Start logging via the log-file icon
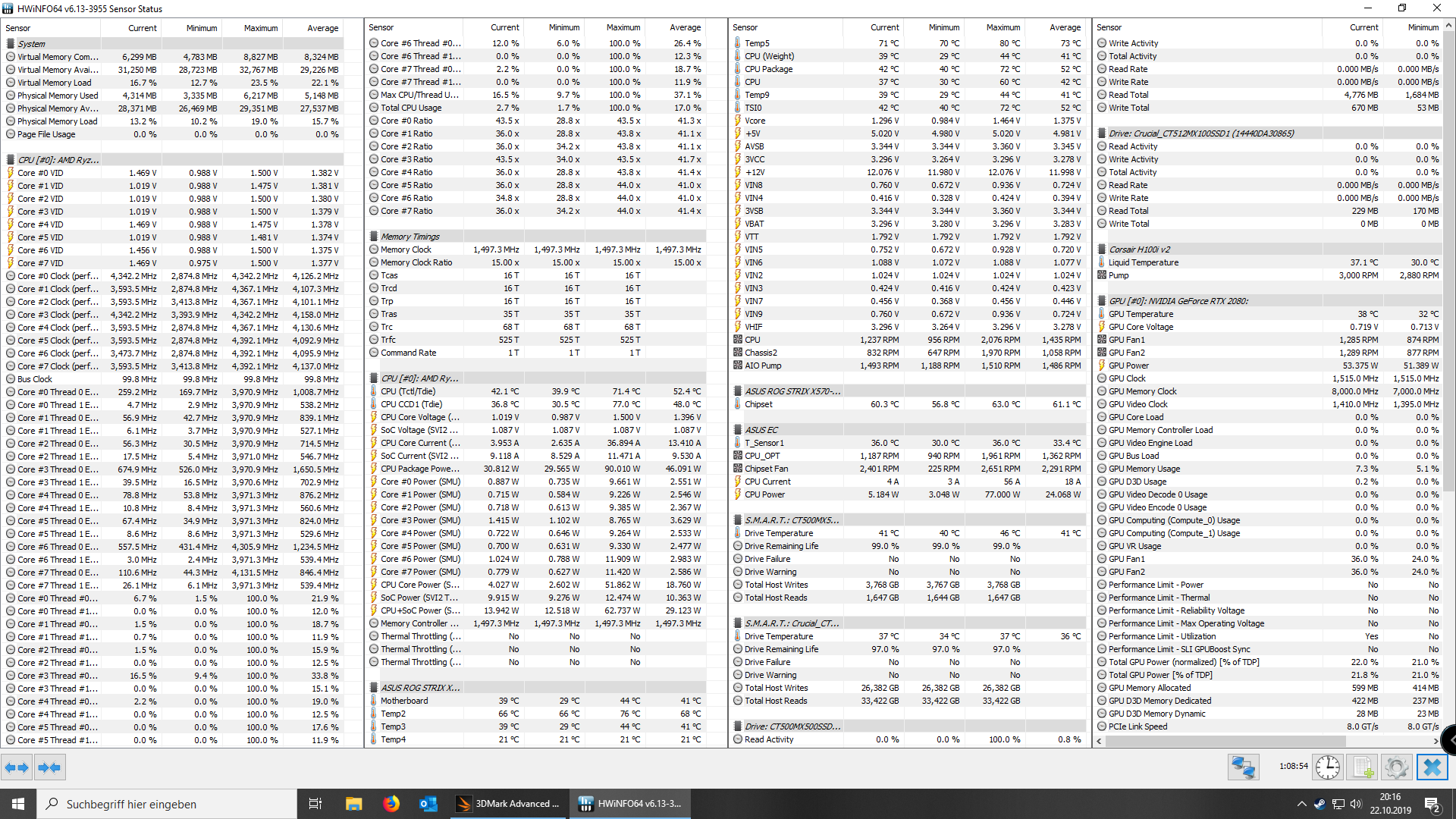 point(1363,767)
